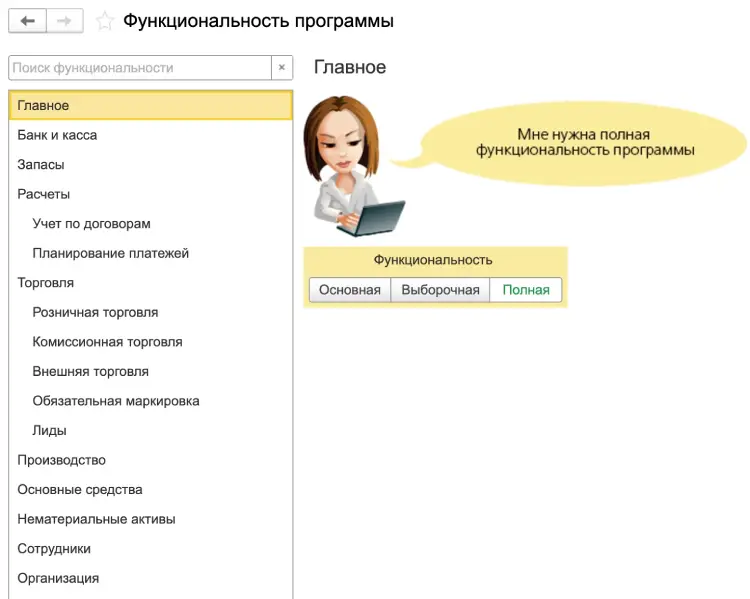The height and width of the screenshot is (599, 750).
Task: Select Планирование платежей subsection
Action: (x=110, y=253)
